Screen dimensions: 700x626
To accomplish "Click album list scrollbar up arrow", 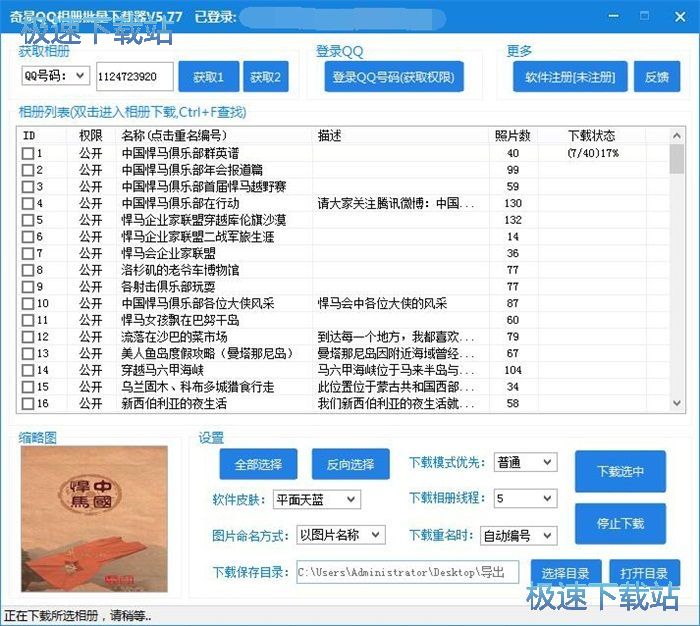I will point(676,135).
